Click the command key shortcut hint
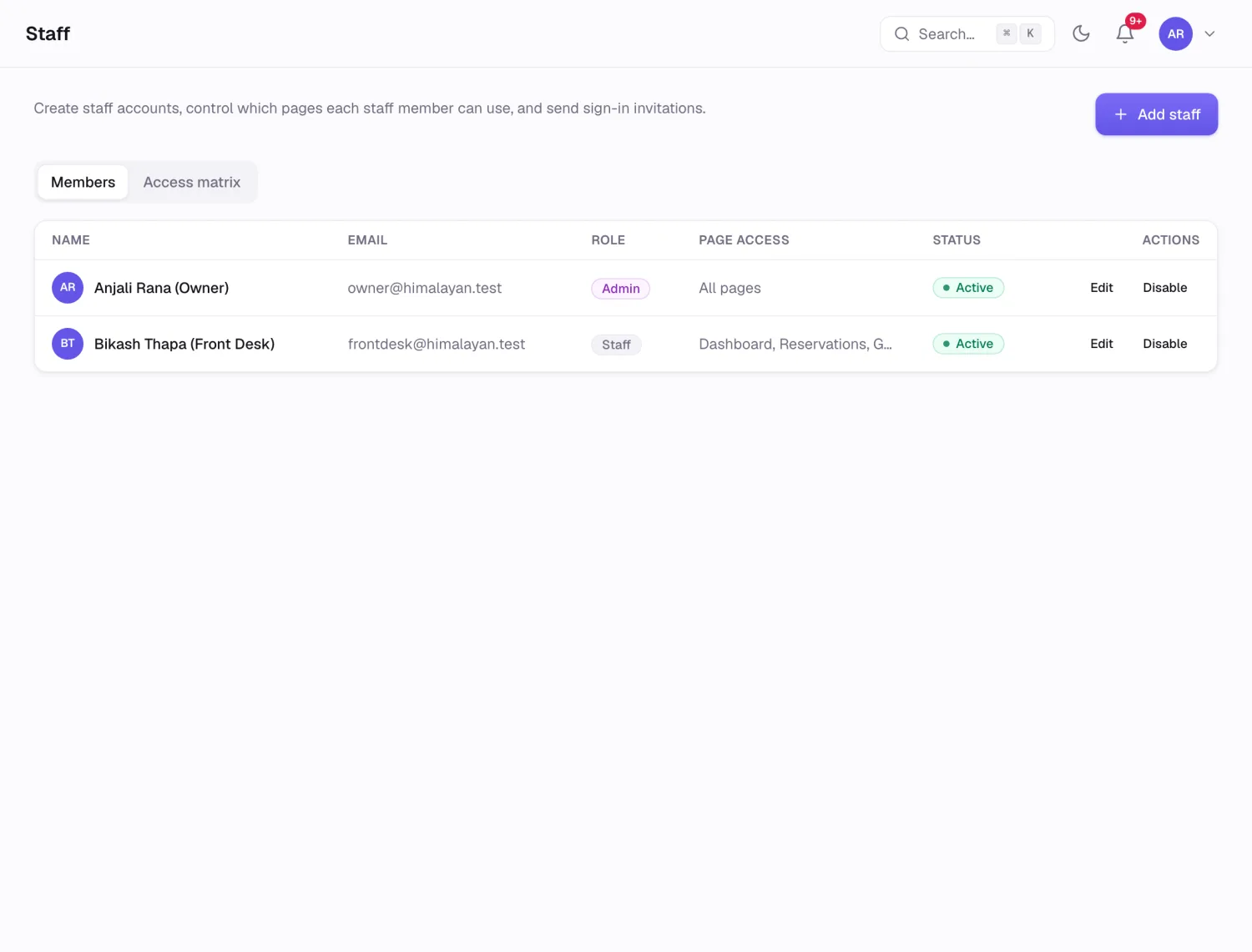The image size is (1252, 952). coord(1007,33)
